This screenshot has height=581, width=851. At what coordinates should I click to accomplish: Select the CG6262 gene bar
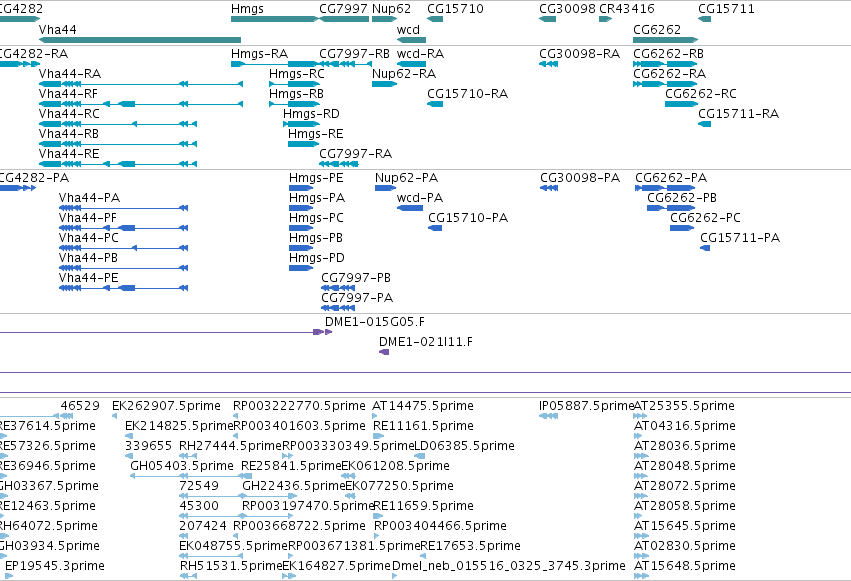coord(665,40)
